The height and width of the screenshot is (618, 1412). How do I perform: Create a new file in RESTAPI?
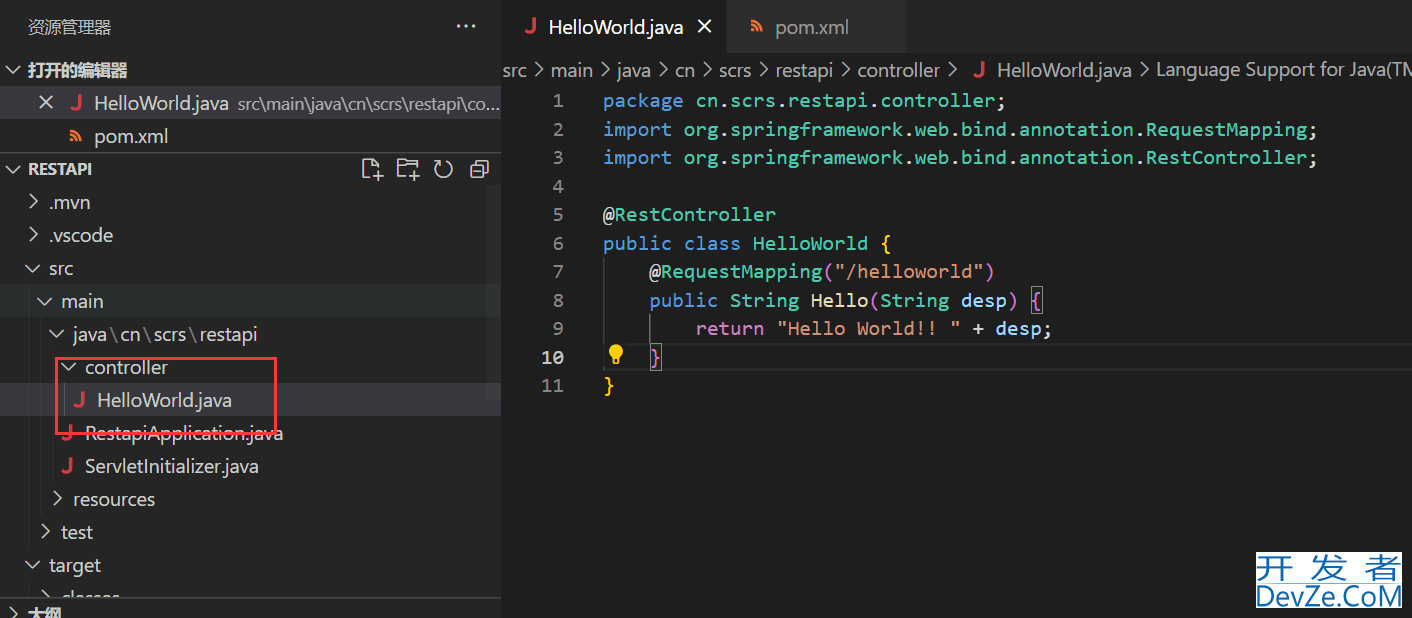point(372,169)
